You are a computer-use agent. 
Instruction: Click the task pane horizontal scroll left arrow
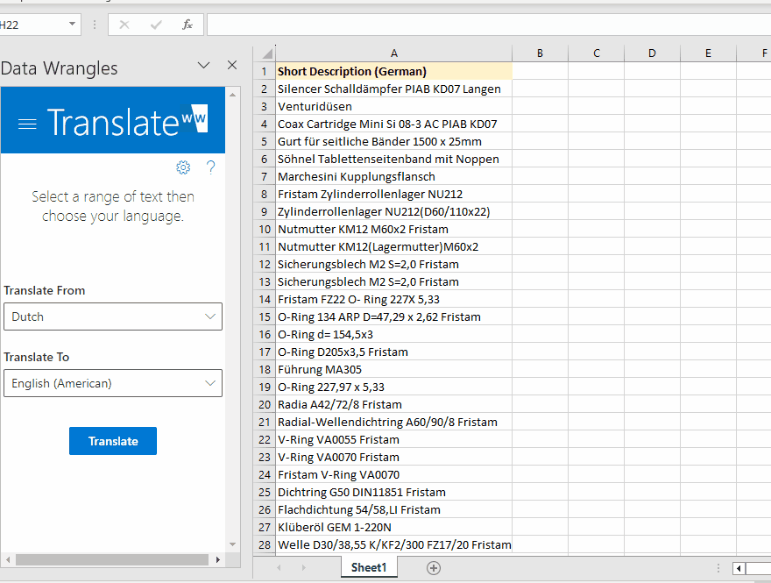point(8,560)
